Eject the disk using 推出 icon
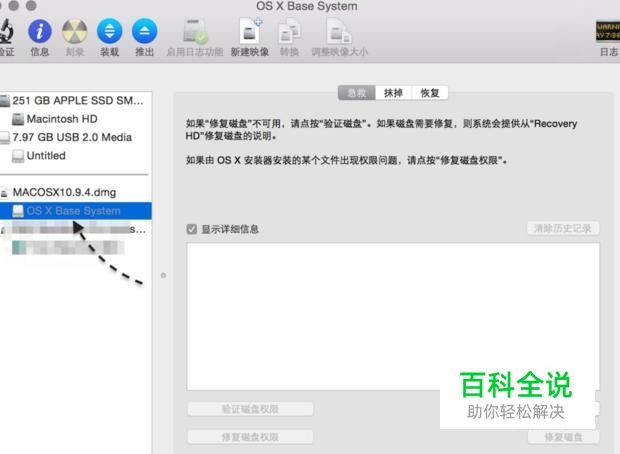The image size is (620, 454). pyautogui.click(x=144, y=31)
